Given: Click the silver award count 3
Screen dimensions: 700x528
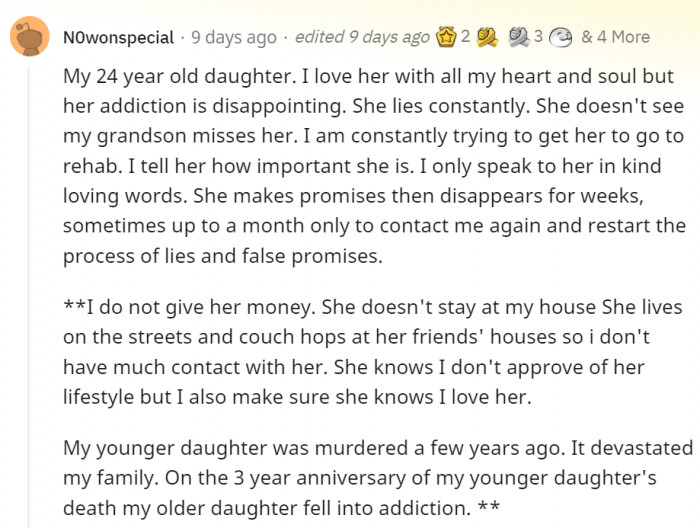Looking at the screenshot, I should [x=538, y=37].
